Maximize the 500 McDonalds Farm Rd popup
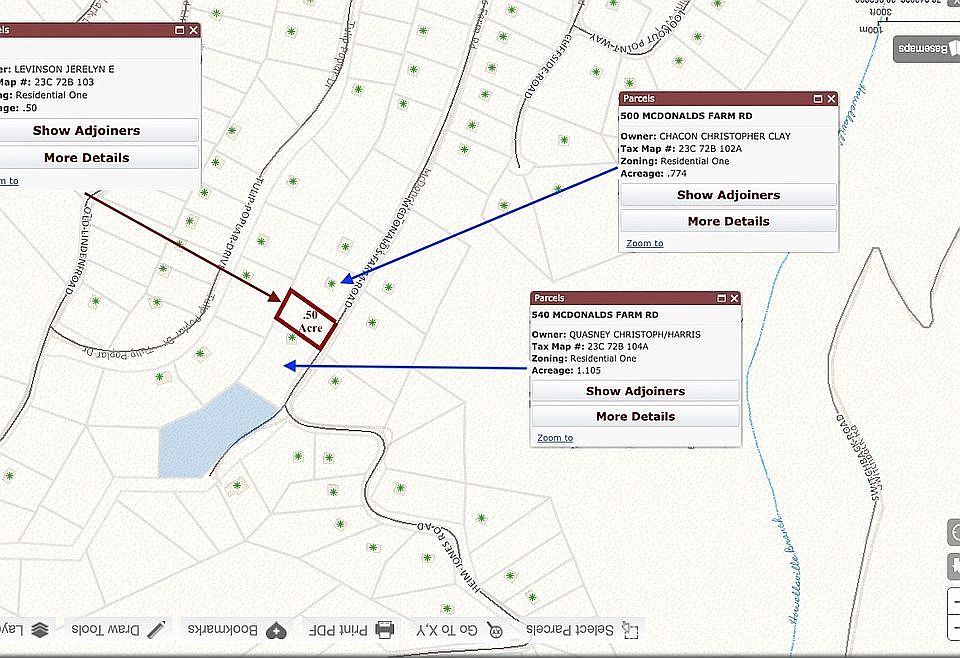Image resolution: width=960 pixels, height=658 pixels. [x=817, y=99]
